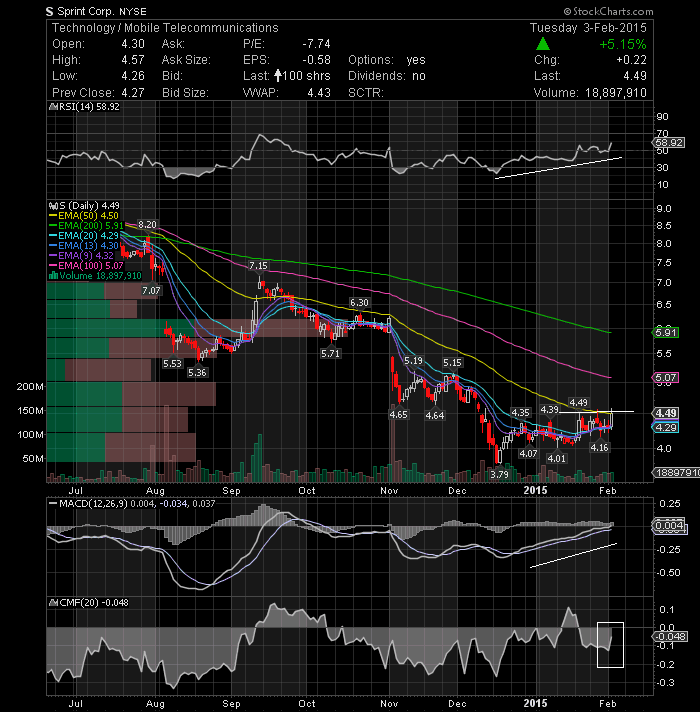Viewport: 700px width, 712px height.
Task: Click the 200M volume axis label
Action: 30,386
